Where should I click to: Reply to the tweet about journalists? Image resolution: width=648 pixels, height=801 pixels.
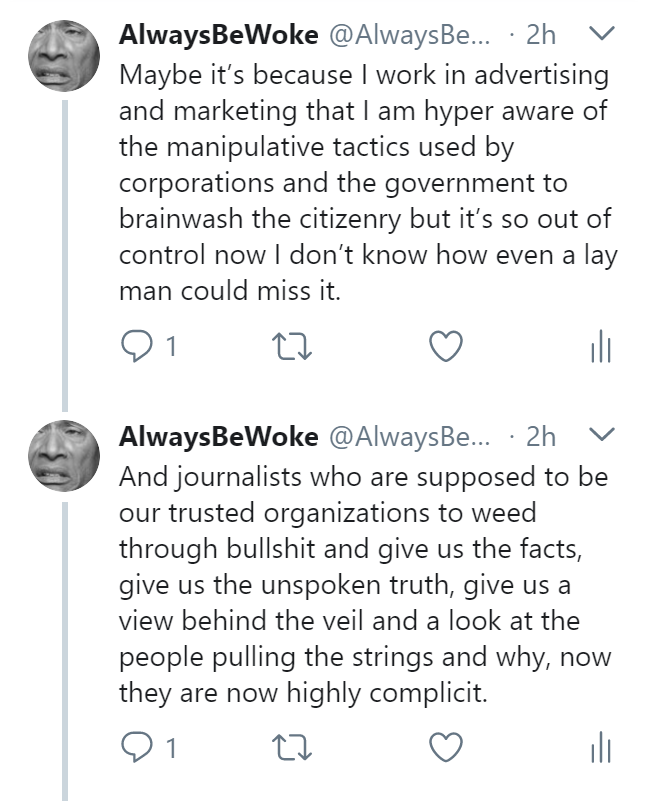[134, 747]
